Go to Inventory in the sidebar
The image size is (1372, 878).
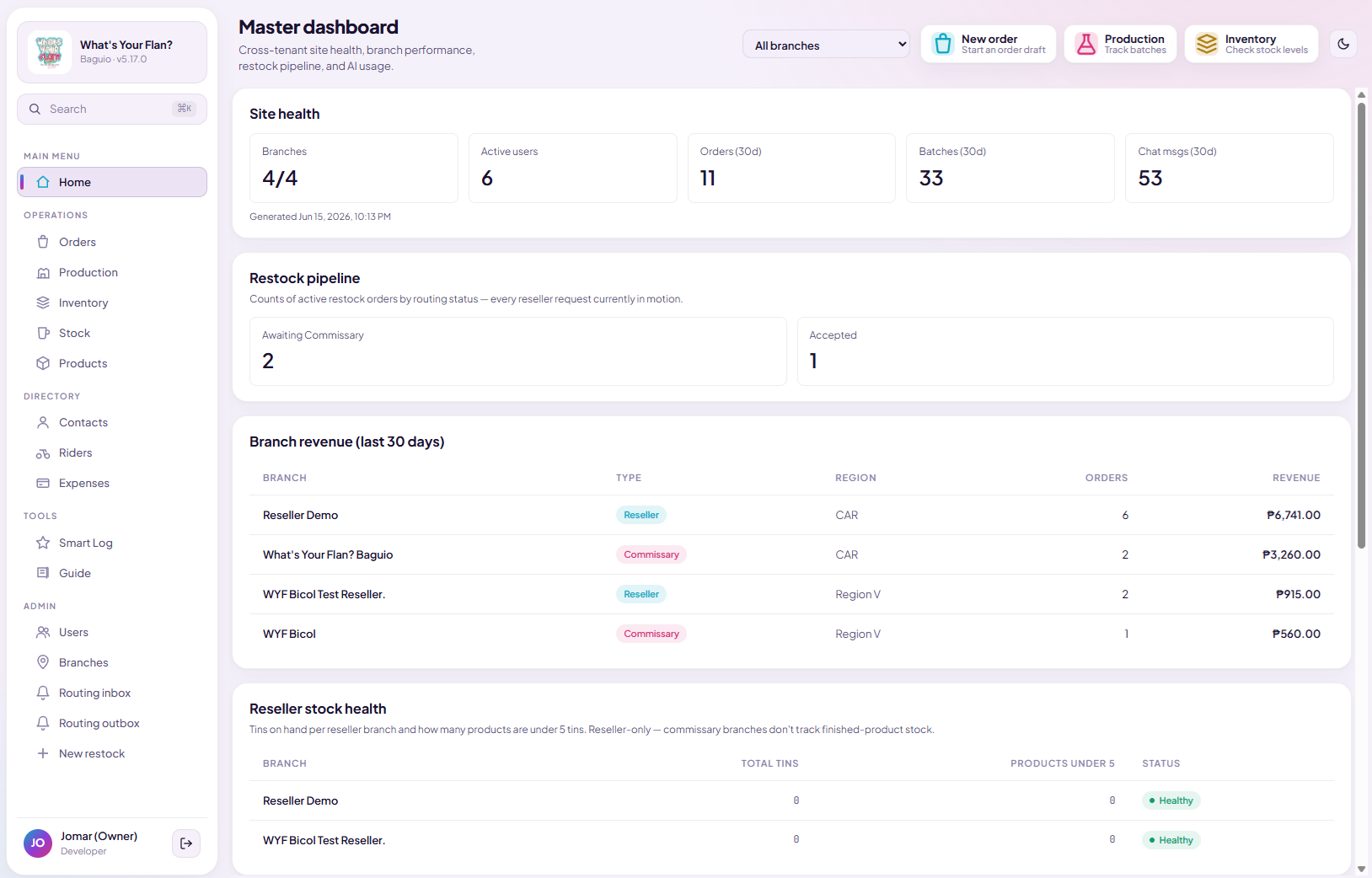click(112, 302)
